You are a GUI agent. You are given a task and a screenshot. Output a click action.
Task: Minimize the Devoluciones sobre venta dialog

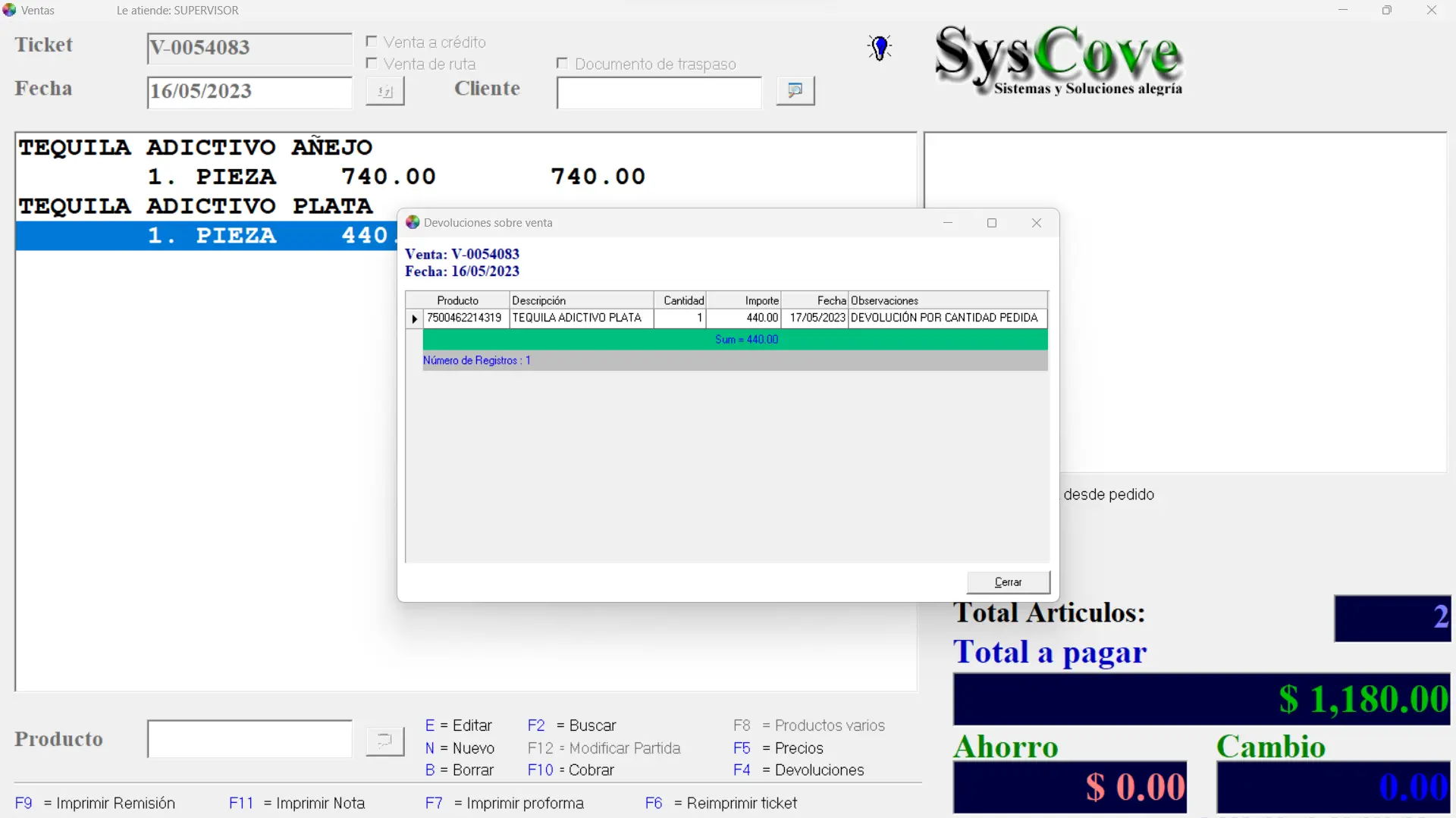(x=947, y=222)
